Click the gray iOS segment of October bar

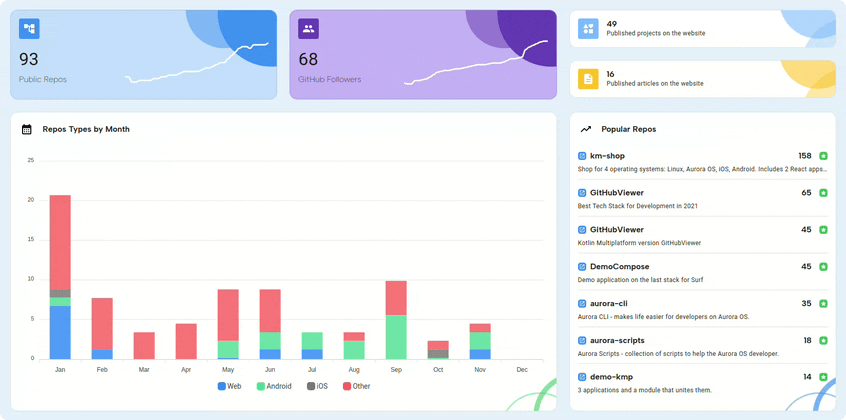coord(438,354)
